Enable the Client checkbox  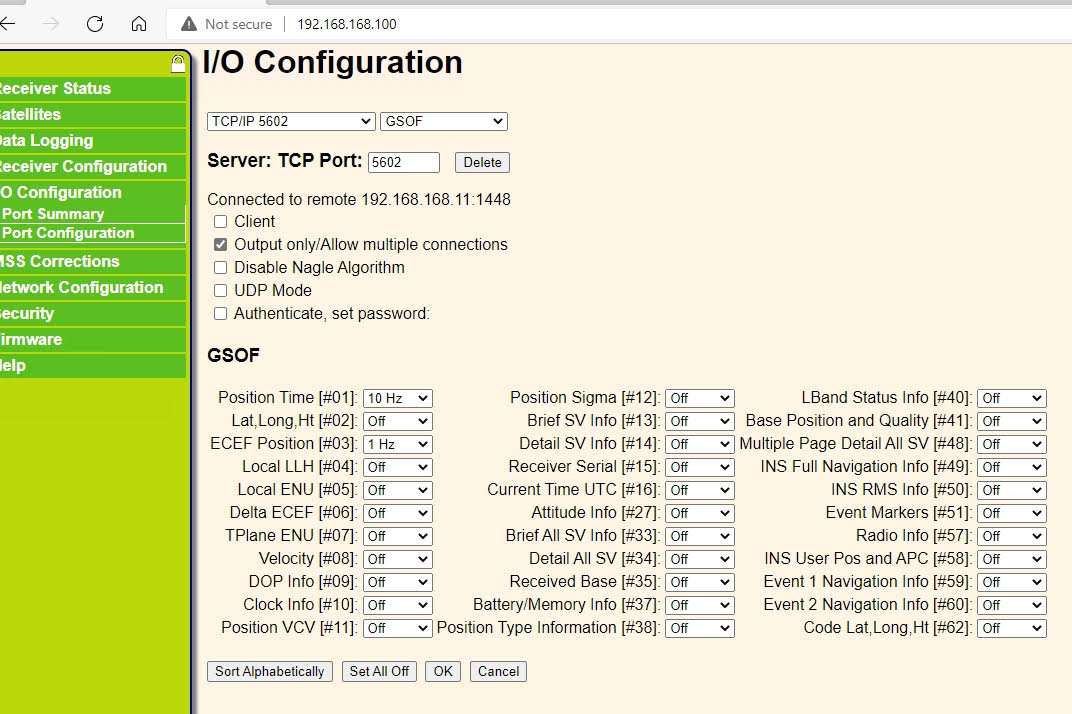pos(220,222)
